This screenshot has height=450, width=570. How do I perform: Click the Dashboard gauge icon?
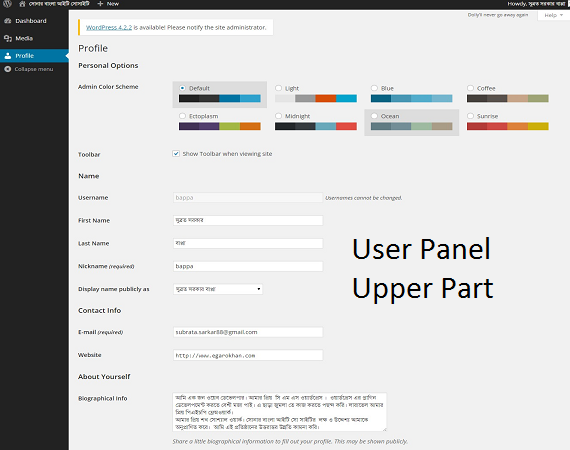click(8, 21)
